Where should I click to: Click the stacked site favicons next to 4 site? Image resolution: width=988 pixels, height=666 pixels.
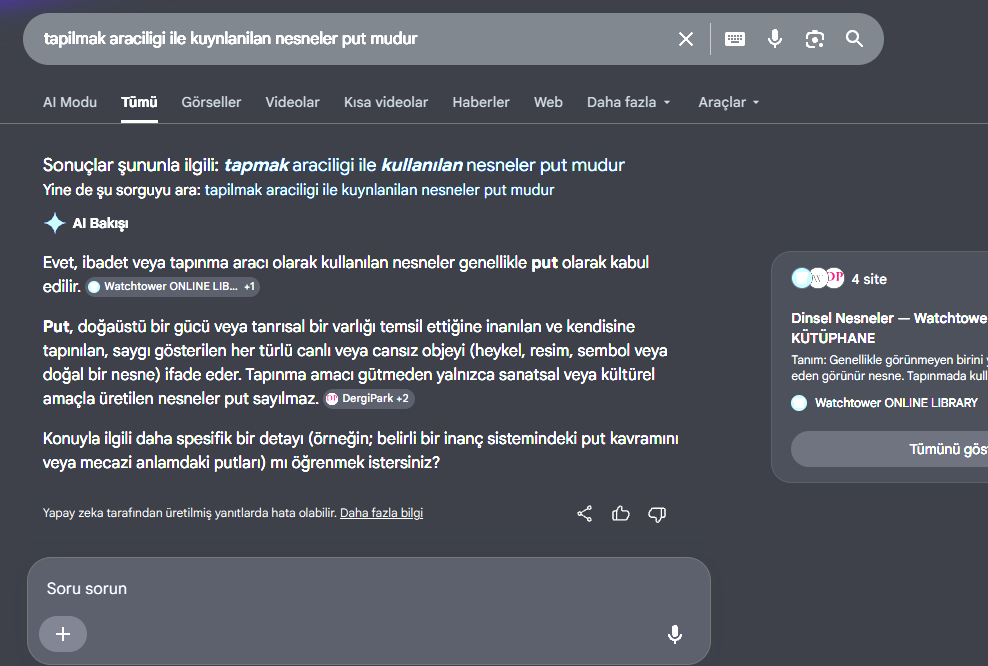(x=818, y=278)
